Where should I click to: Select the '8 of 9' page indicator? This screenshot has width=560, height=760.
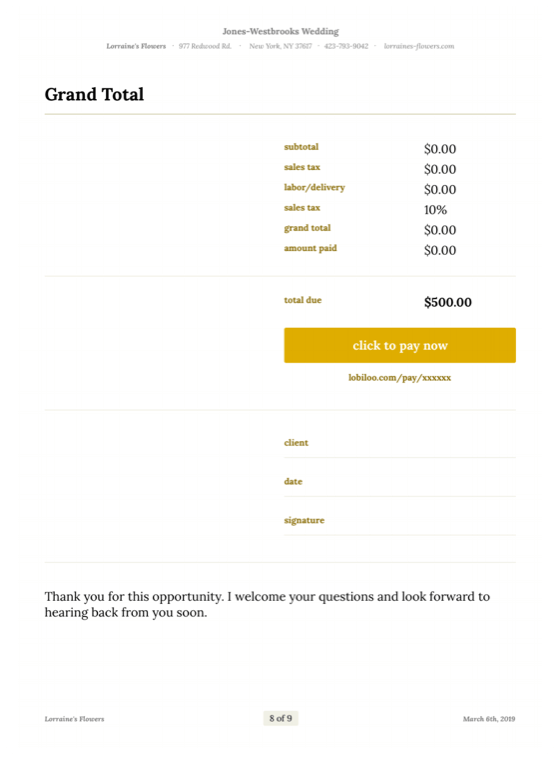281,718
